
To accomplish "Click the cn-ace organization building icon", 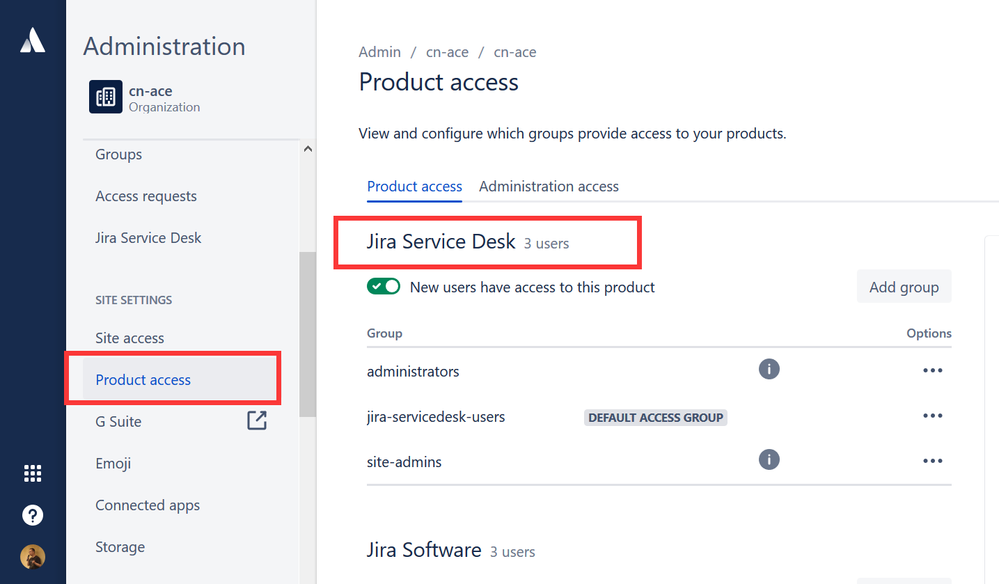I will point(106,97).
